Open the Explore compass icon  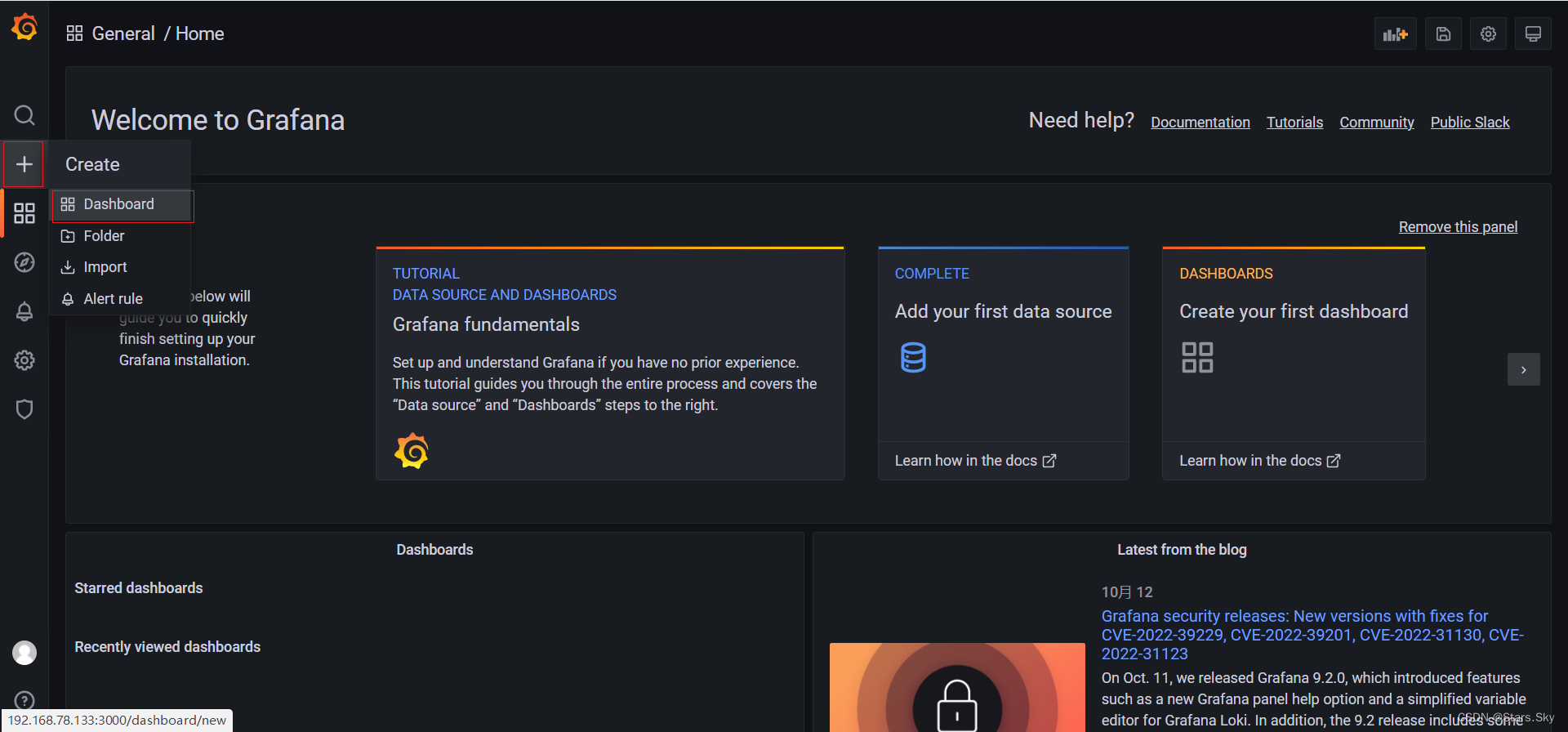click(24, 262)
